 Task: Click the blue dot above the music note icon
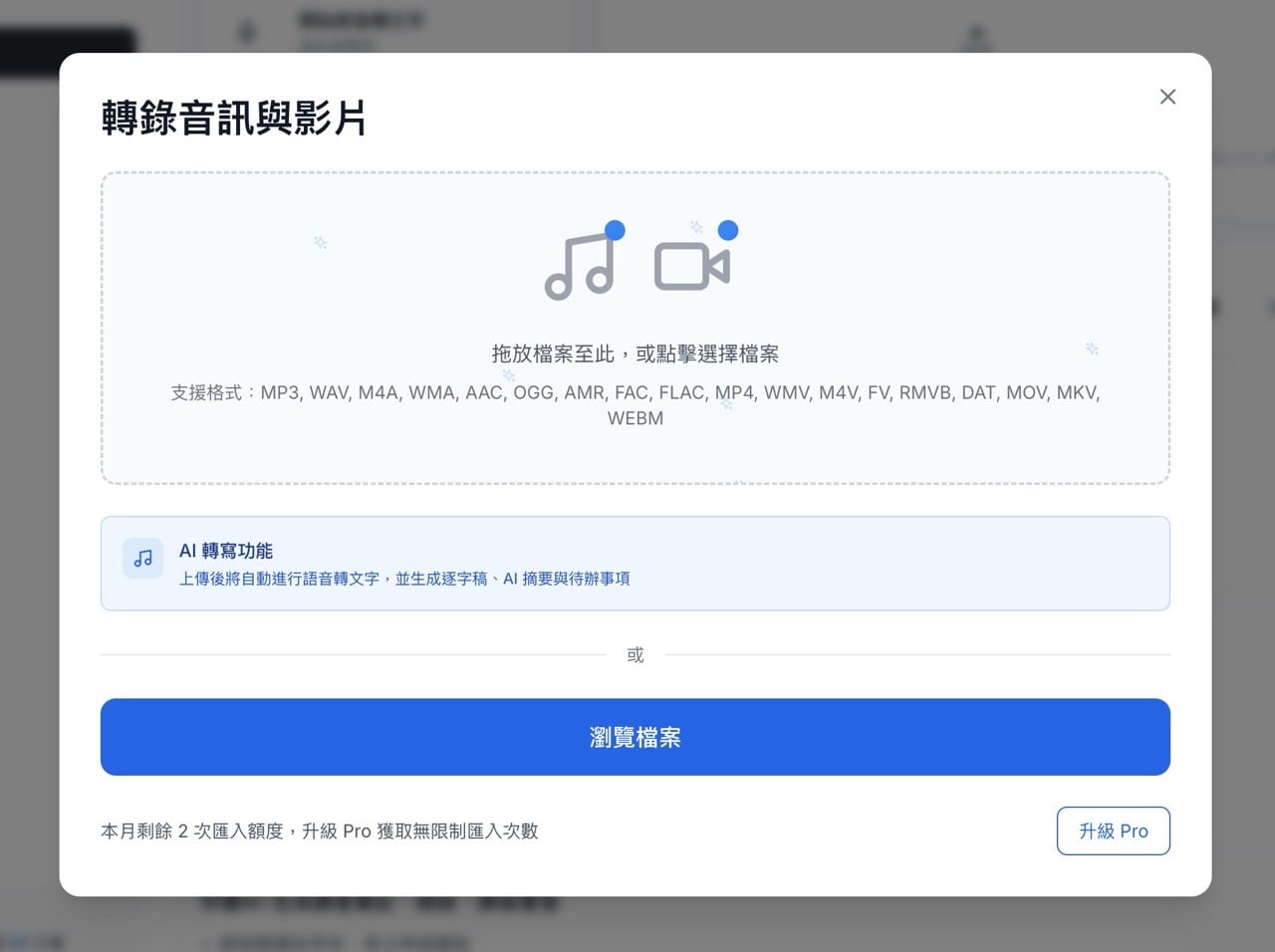point(615,229)
